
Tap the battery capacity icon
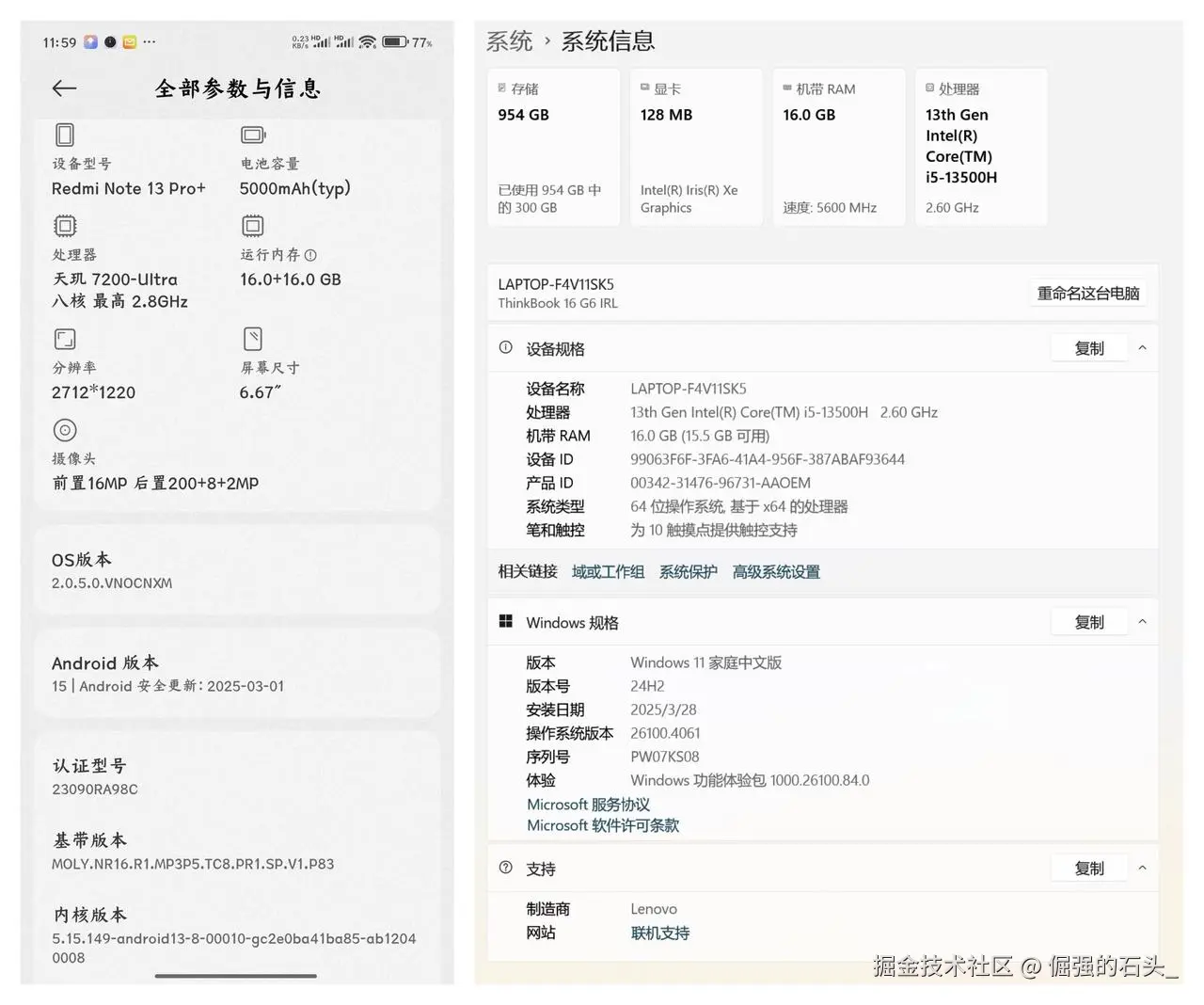click(x=253, y=135)
